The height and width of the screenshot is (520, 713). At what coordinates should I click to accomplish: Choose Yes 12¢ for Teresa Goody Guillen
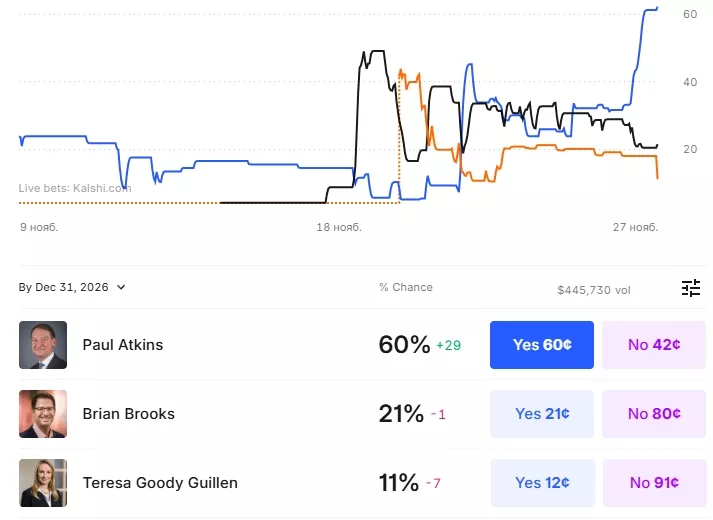click(x=541, y=483)
